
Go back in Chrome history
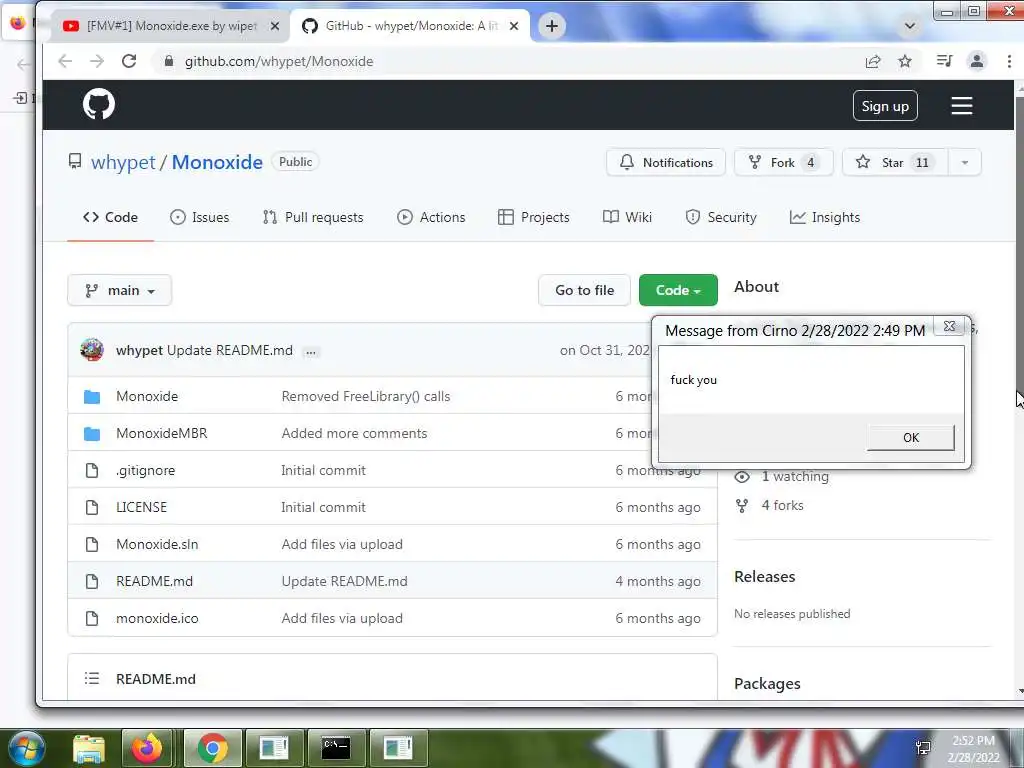point(65,61)
